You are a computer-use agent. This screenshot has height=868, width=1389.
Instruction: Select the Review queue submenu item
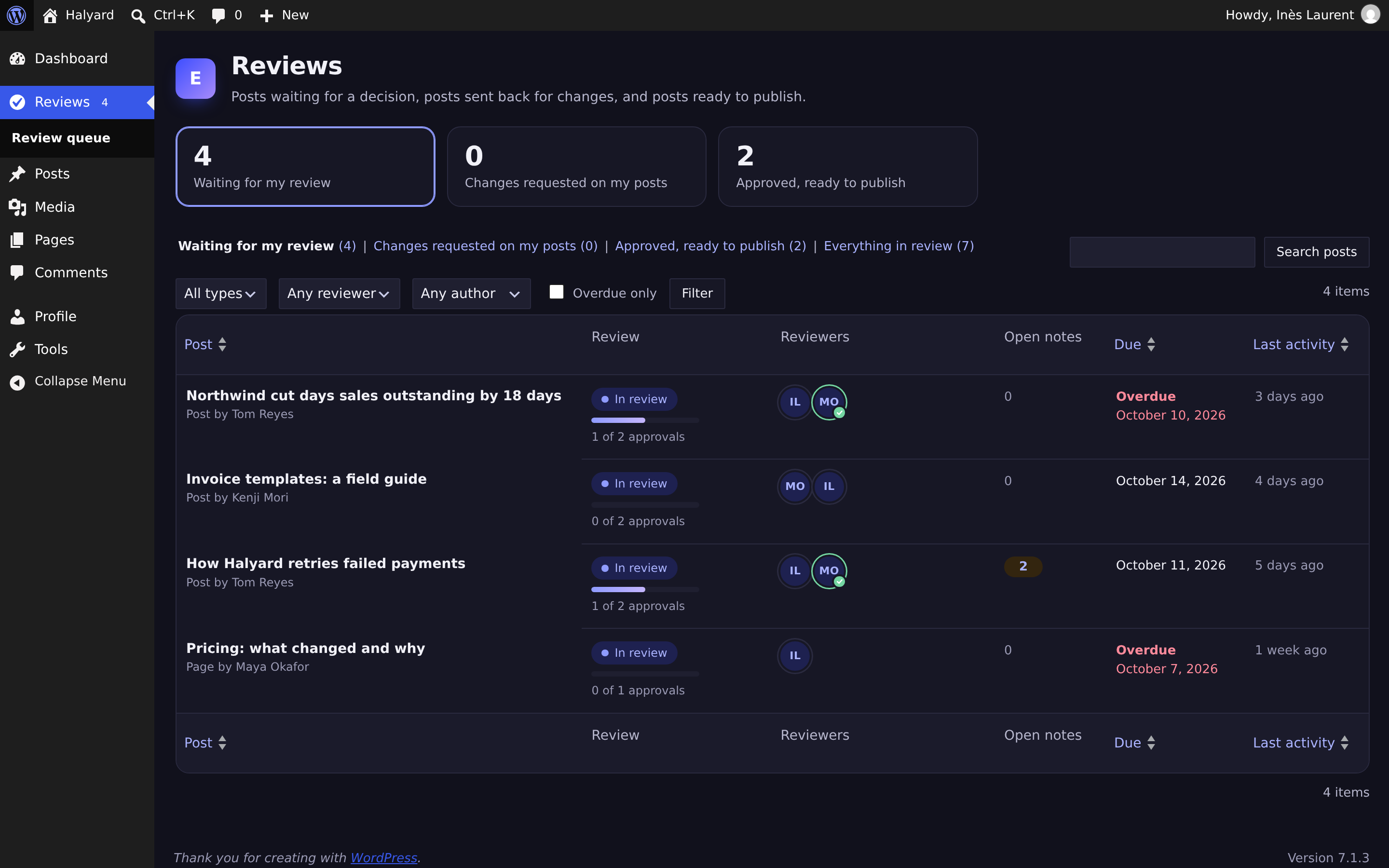(61, 138)
